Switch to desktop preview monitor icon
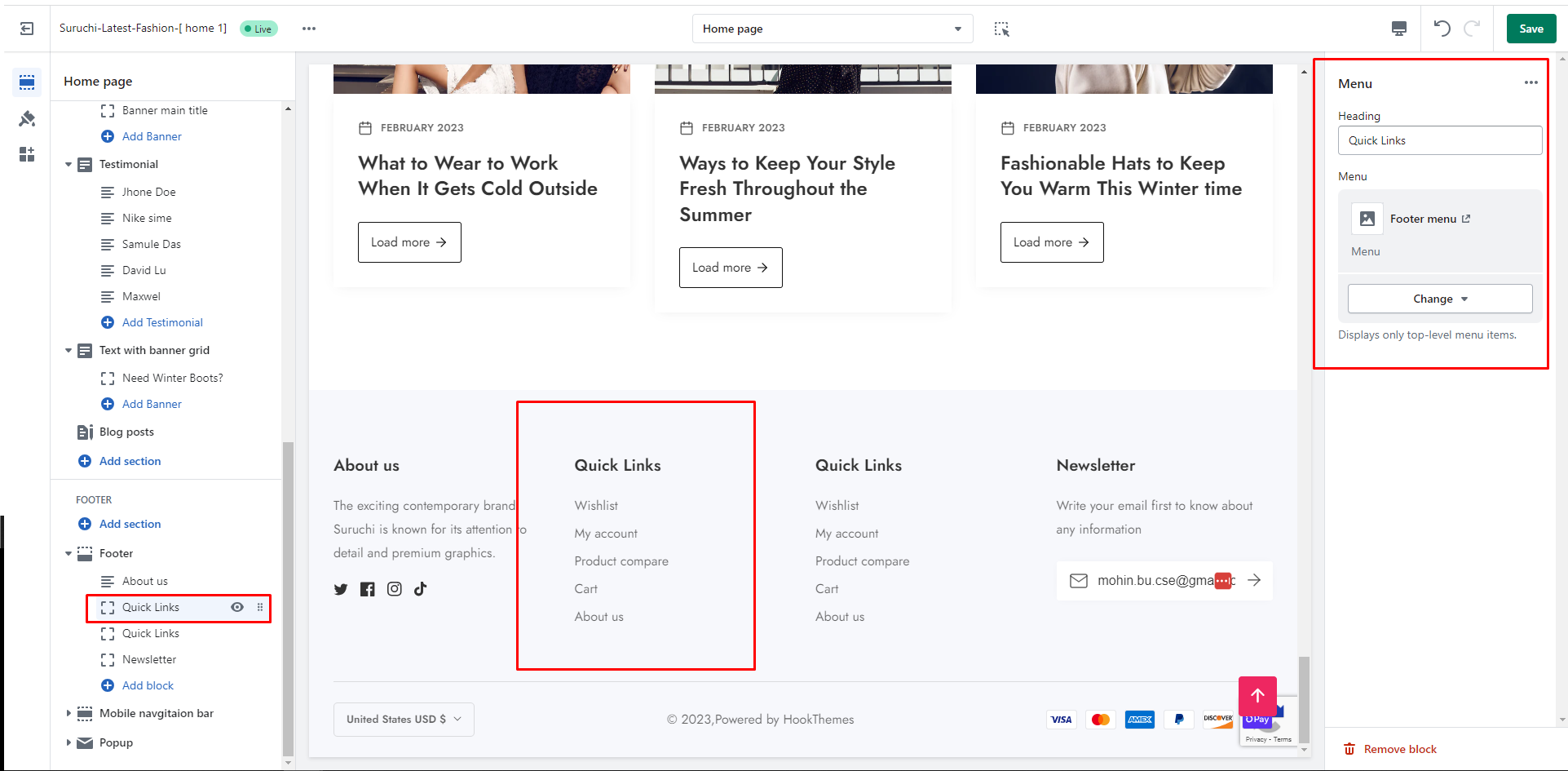The image size is (1568, 771). click(x=1398, y=29)
